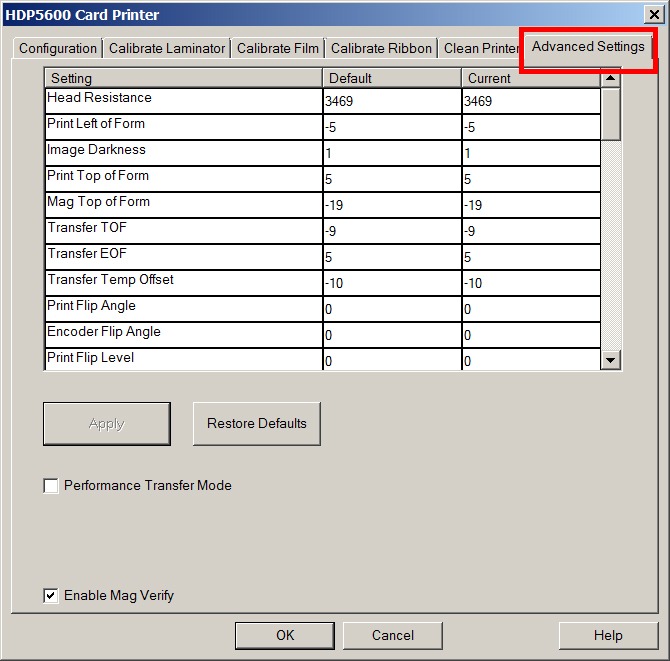Edit the Head Resistance current value
This screenshot has height=661, width=670.
tap(530, 101)
